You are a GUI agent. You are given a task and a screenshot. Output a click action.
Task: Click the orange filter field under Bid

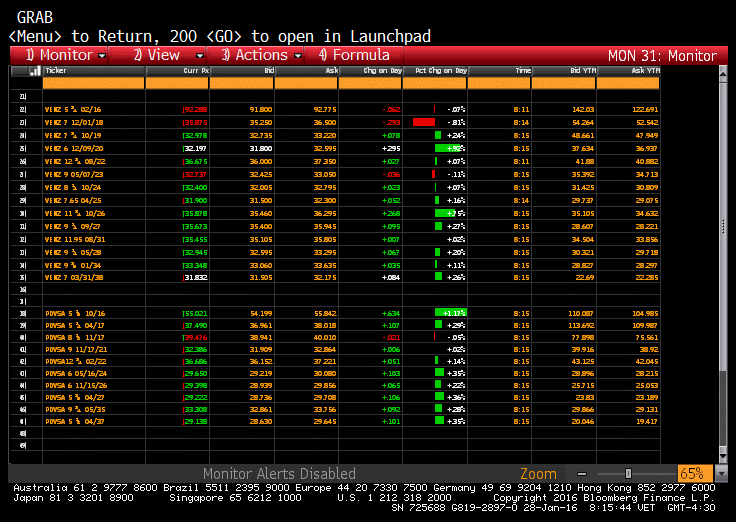[241, 83]
